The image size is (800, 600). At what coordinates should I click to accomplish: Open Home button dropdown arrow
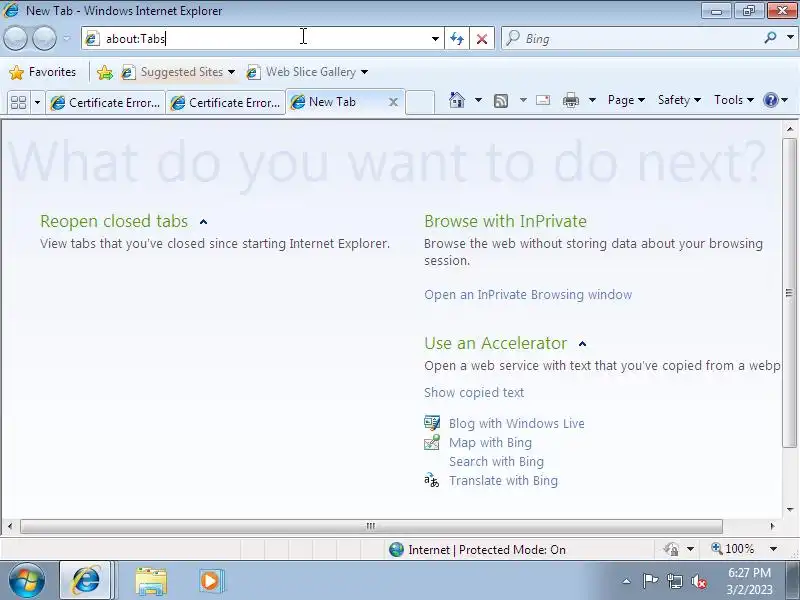478,100
